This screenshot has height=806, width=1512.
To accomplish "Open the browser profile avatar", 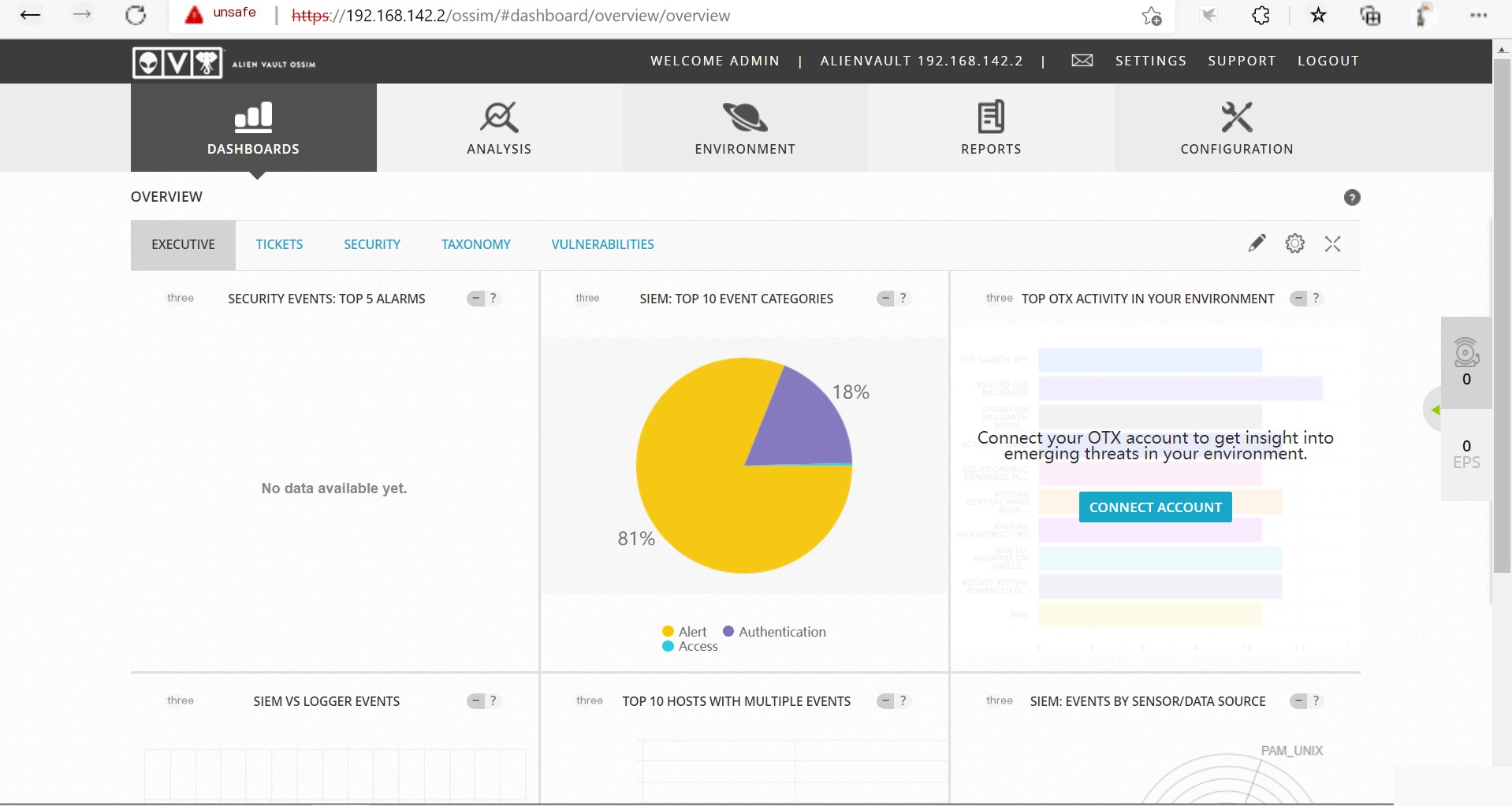I will 1423,15.
